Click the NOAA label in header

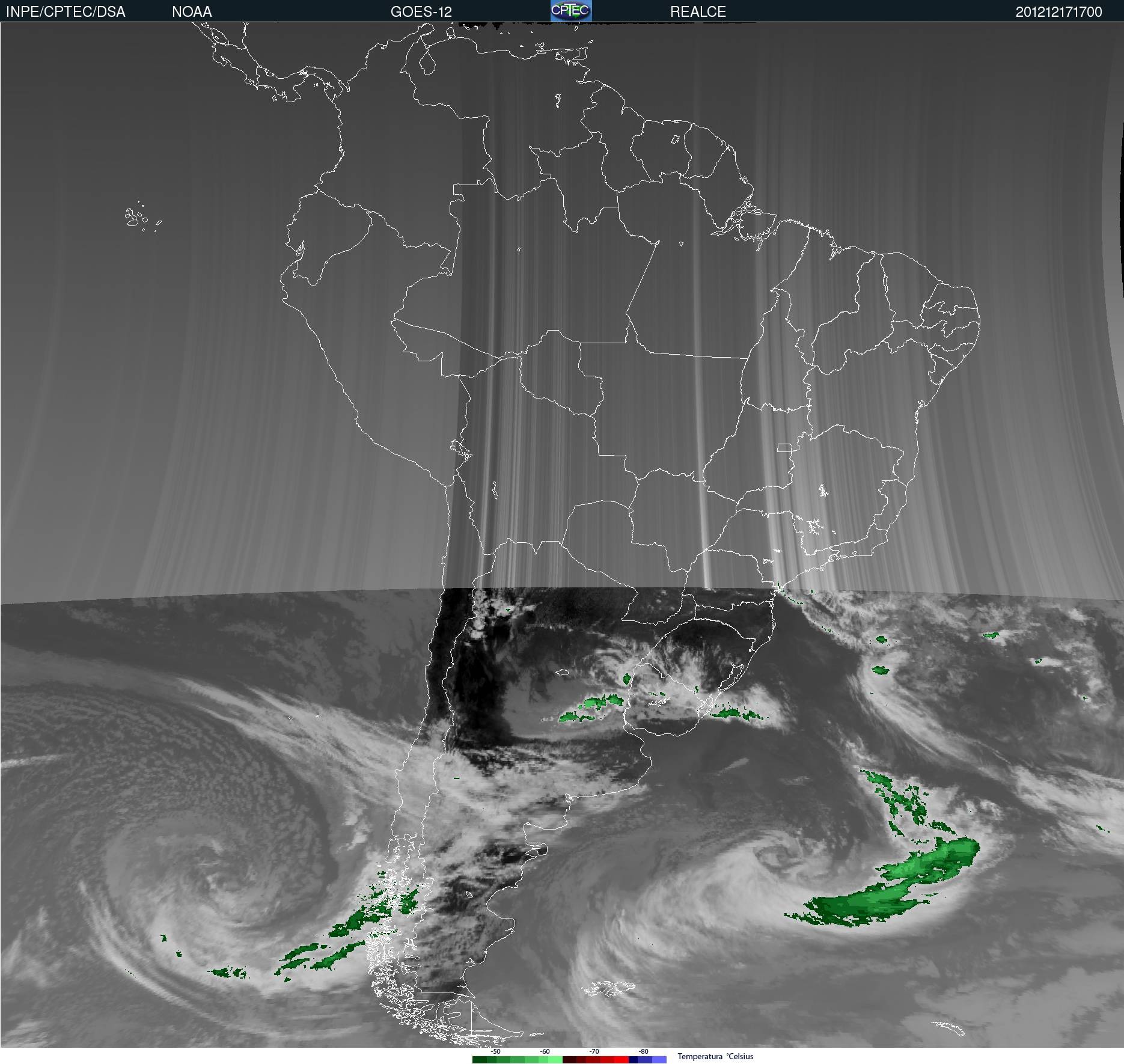click(x=192, y=11)
